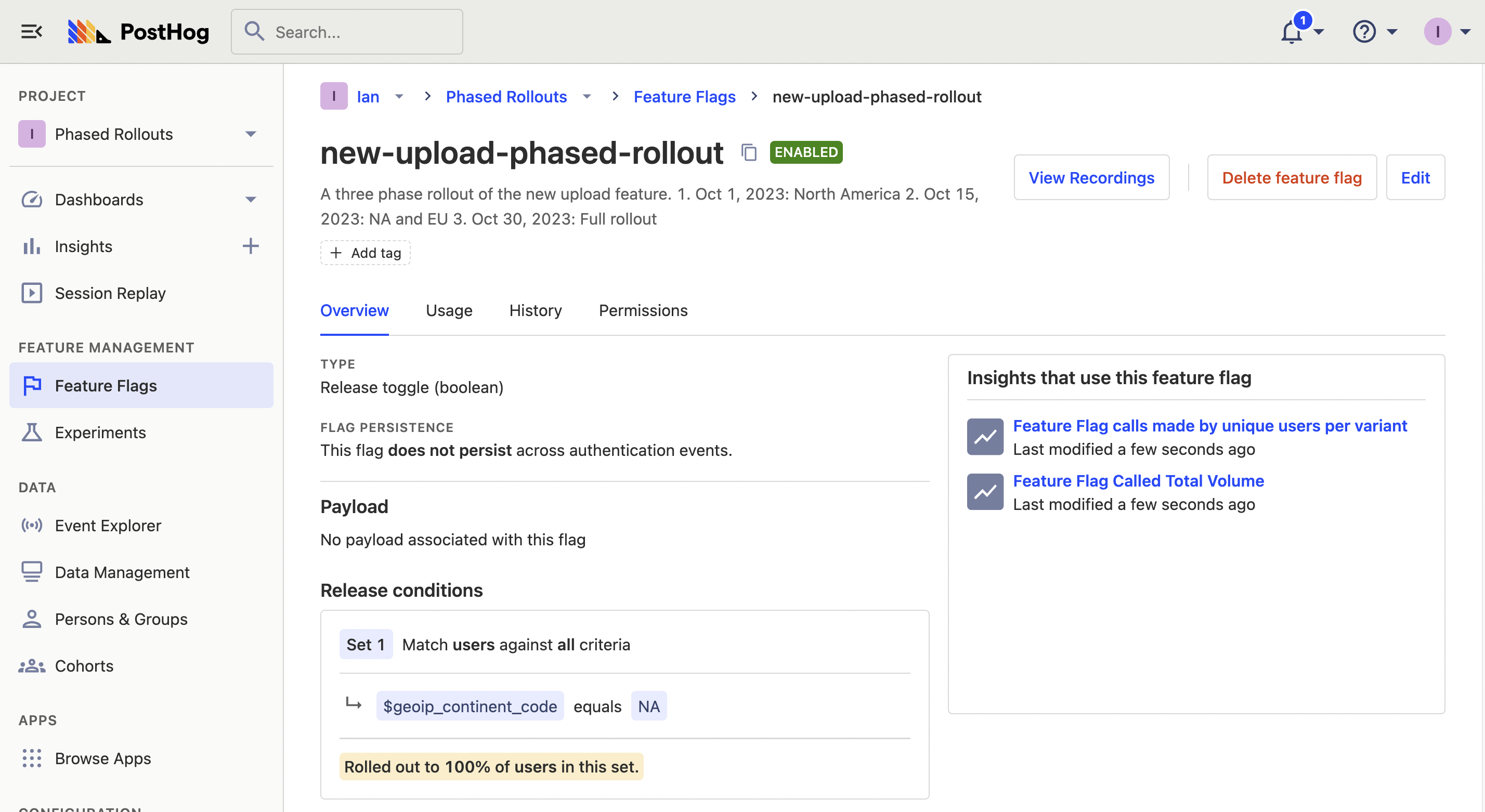1485x812 pixels.
Task: Expand the Phased Rollouts project selector
Action: tap(250, 134)
